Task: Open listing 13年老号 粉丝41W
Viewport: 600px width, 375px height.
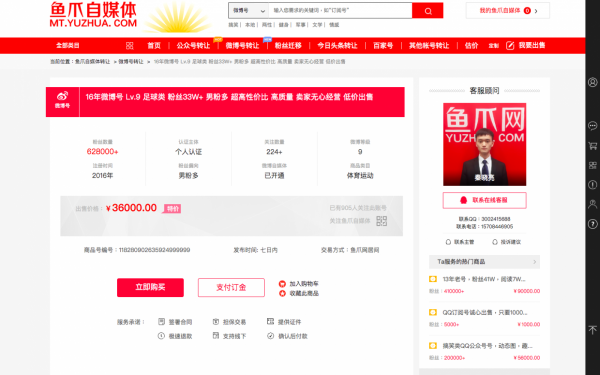Action: [x=484, y=279]
